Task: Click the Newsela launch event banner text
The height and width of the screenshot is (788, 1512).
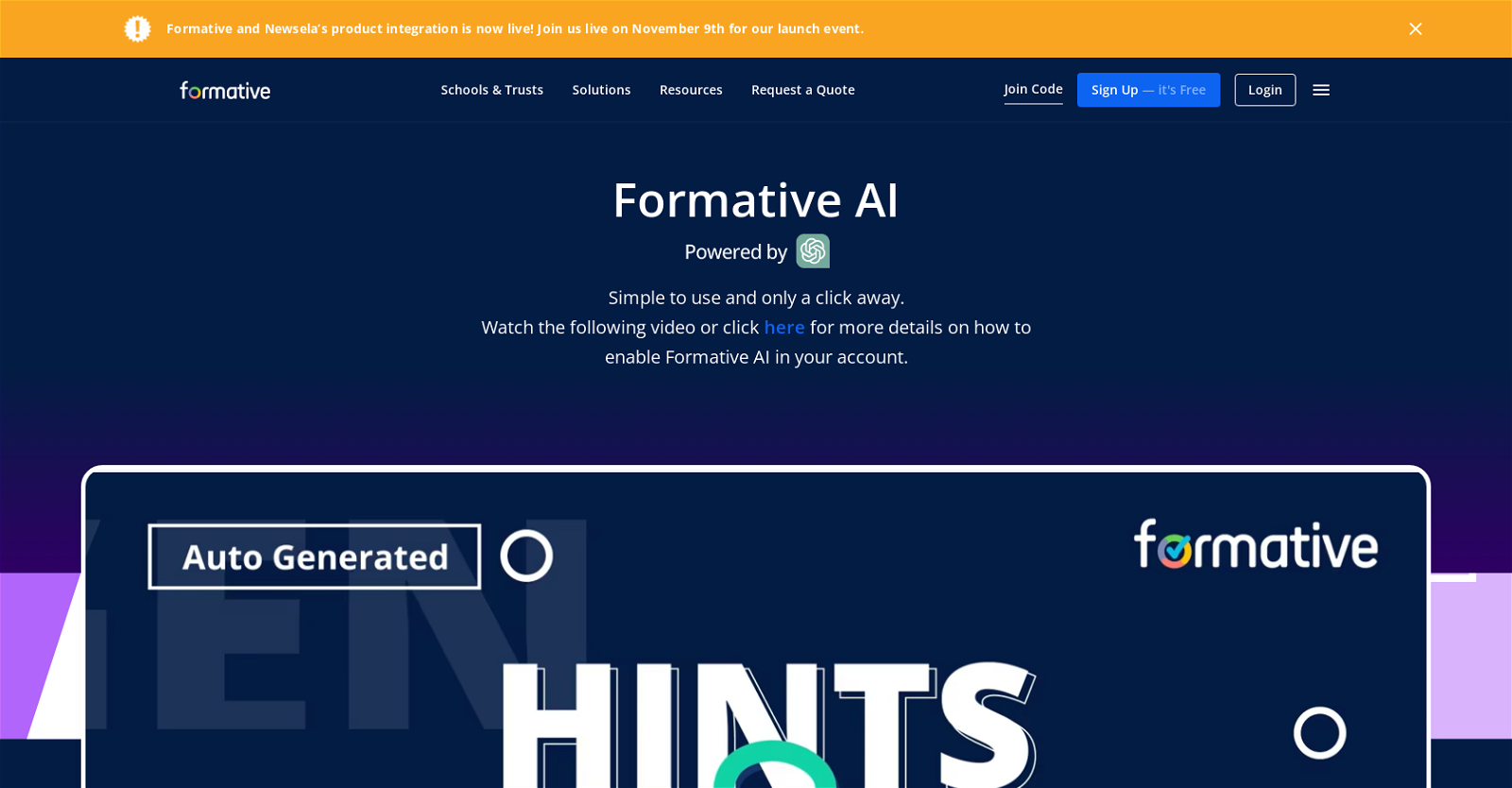Action: point(515,28)
